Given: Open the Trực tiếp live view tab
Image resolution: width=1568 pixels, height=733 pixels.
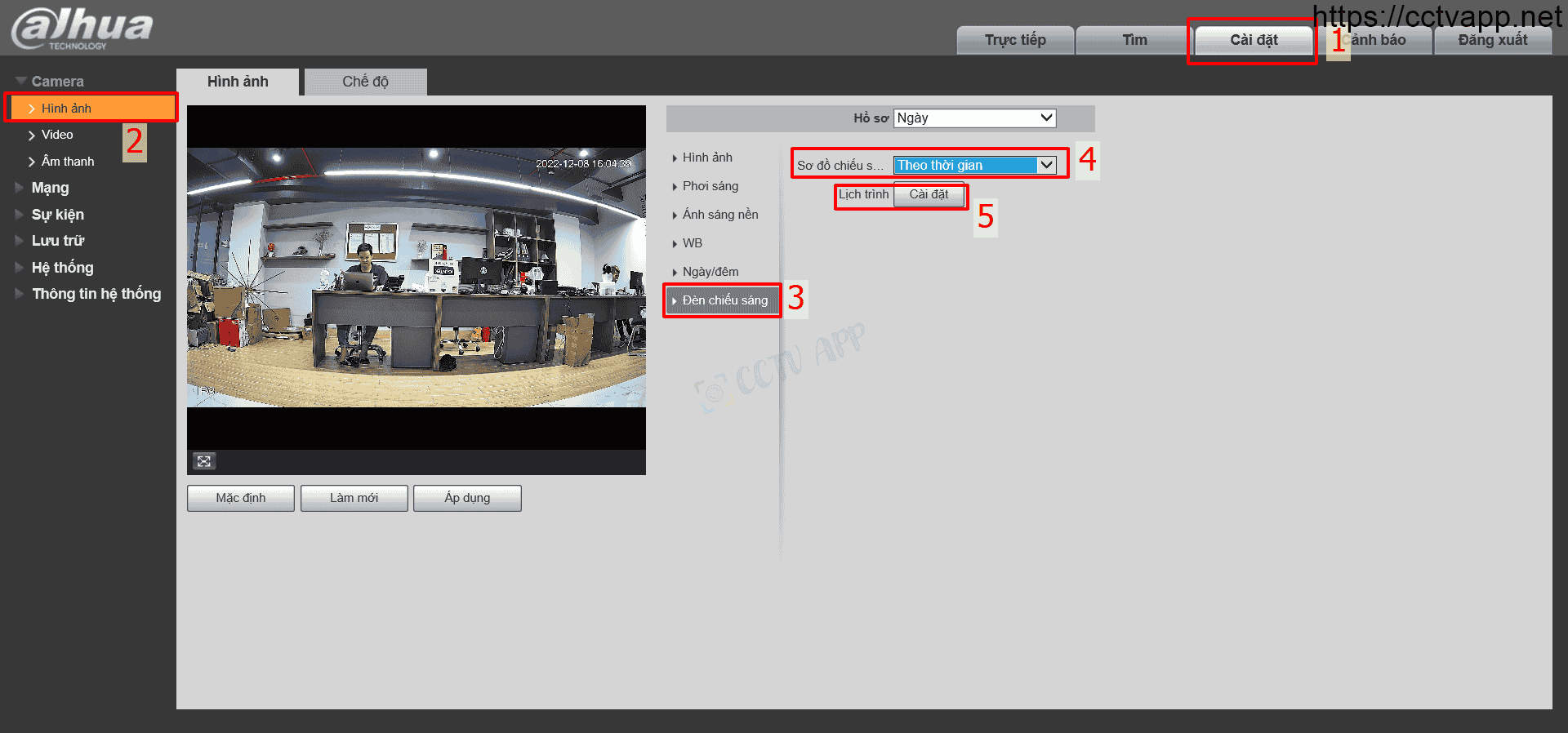Looking at the screenshot, I should [1015, 40].
